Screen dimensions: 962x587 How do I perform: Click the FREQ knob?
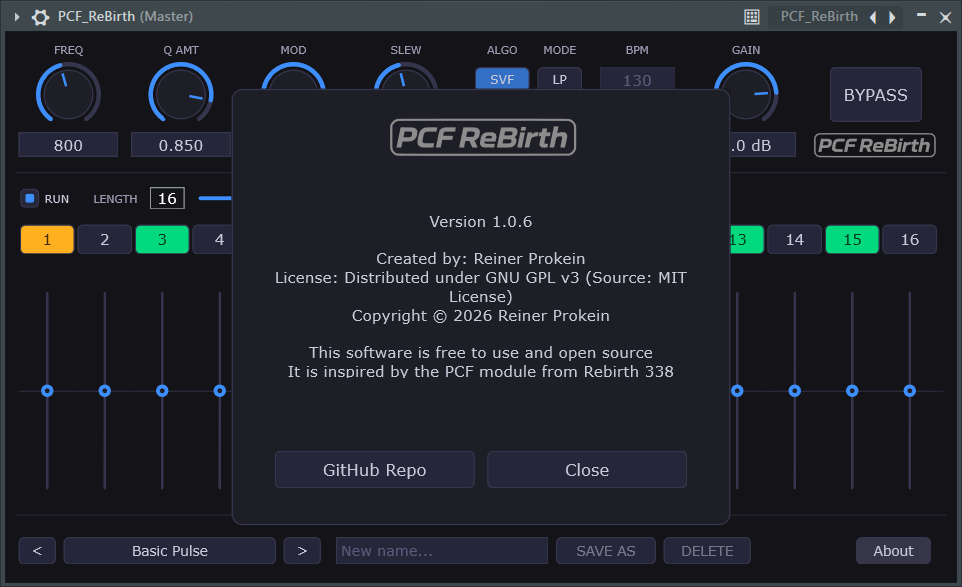pos(68,94)
